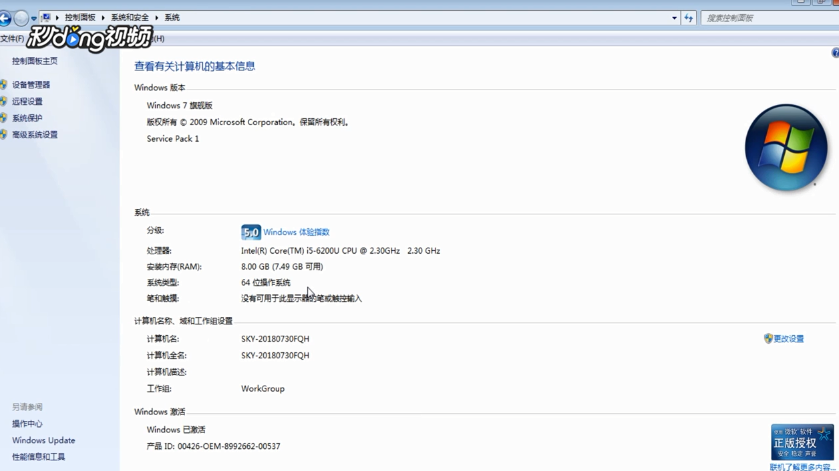Click shield icon beside 远程设置
This screenshot has height=471, width=839.
point(4,101)
